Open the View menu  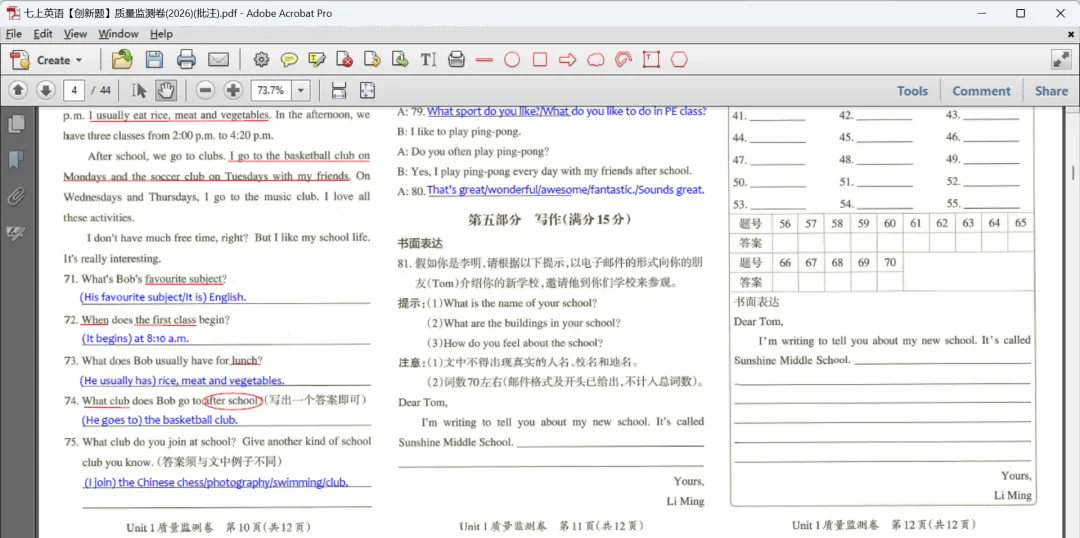coord(75,34)
